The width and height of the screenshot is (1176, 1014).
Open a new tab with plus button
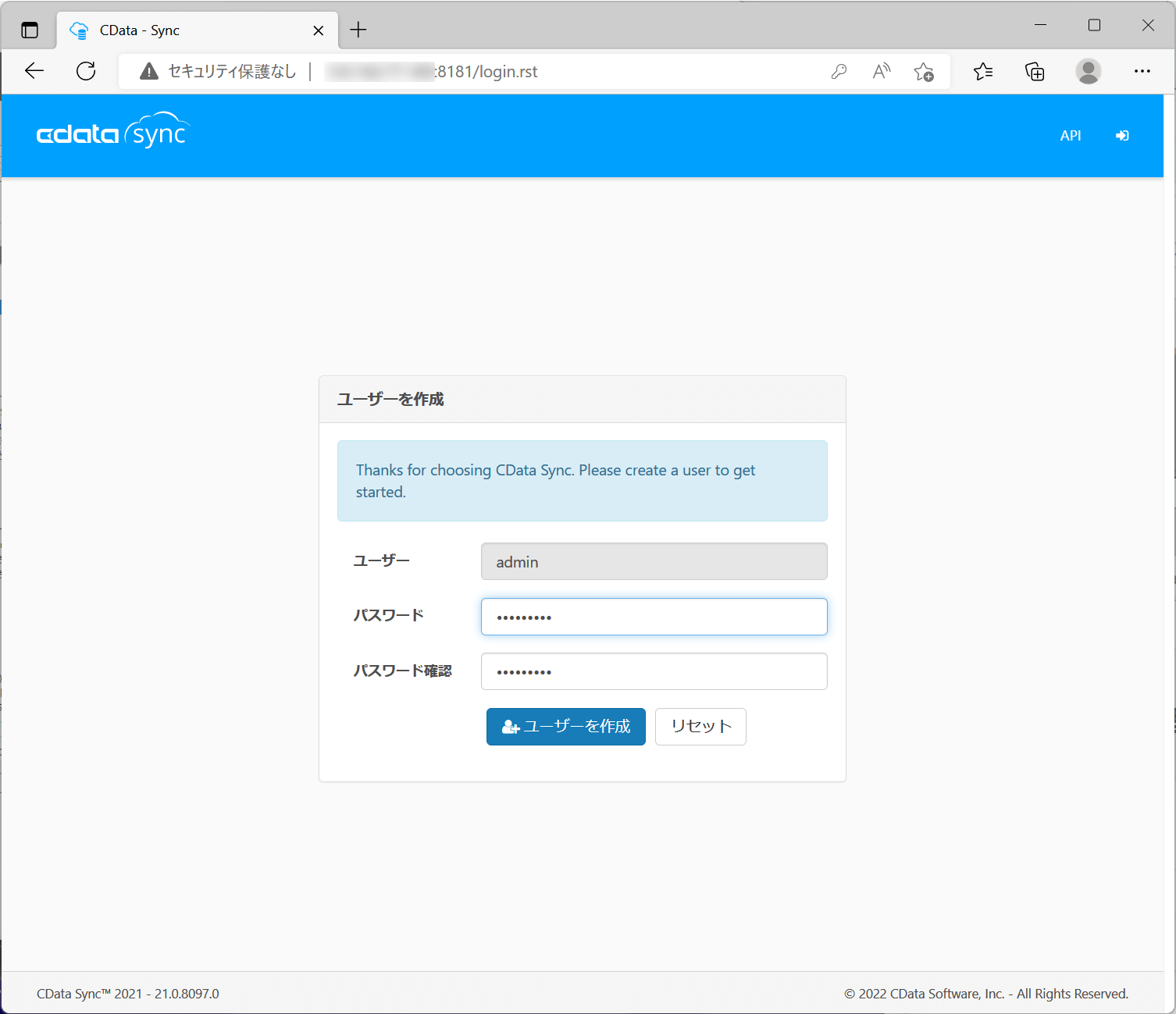(358, 30)
